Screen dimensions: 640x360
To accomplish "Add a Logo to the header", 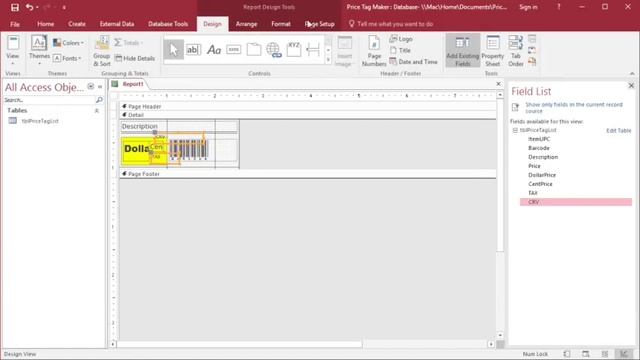I will coord(401,39).
